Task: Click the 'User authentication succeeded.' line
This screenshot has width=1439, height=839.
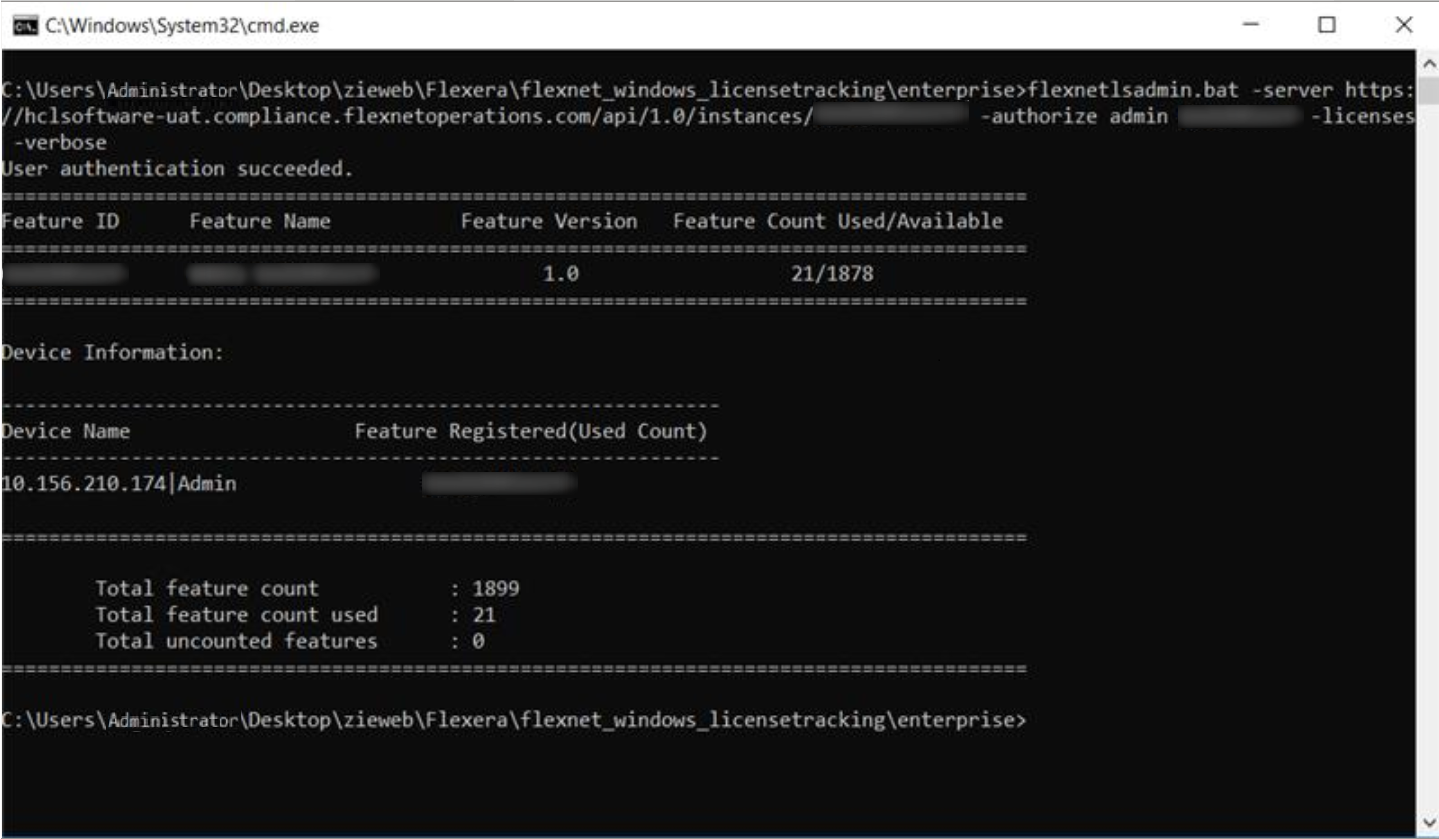Action: pos(178,169)
